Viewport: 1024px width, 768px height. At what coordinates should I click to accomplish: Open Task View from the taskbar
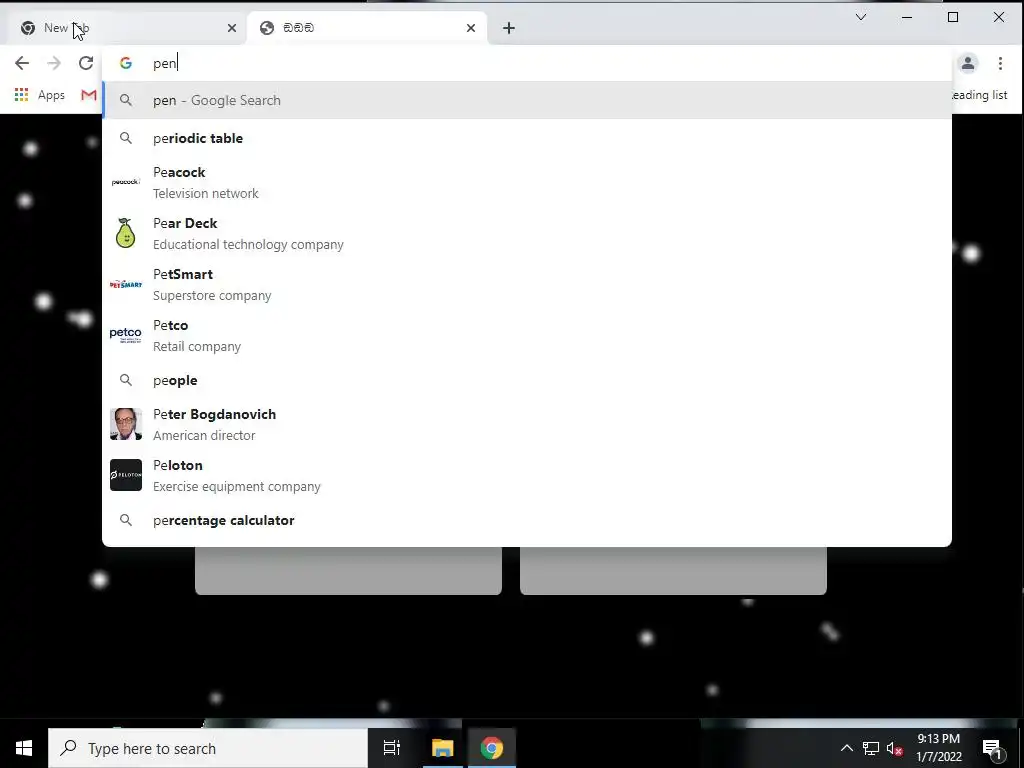tap(392, 748)
